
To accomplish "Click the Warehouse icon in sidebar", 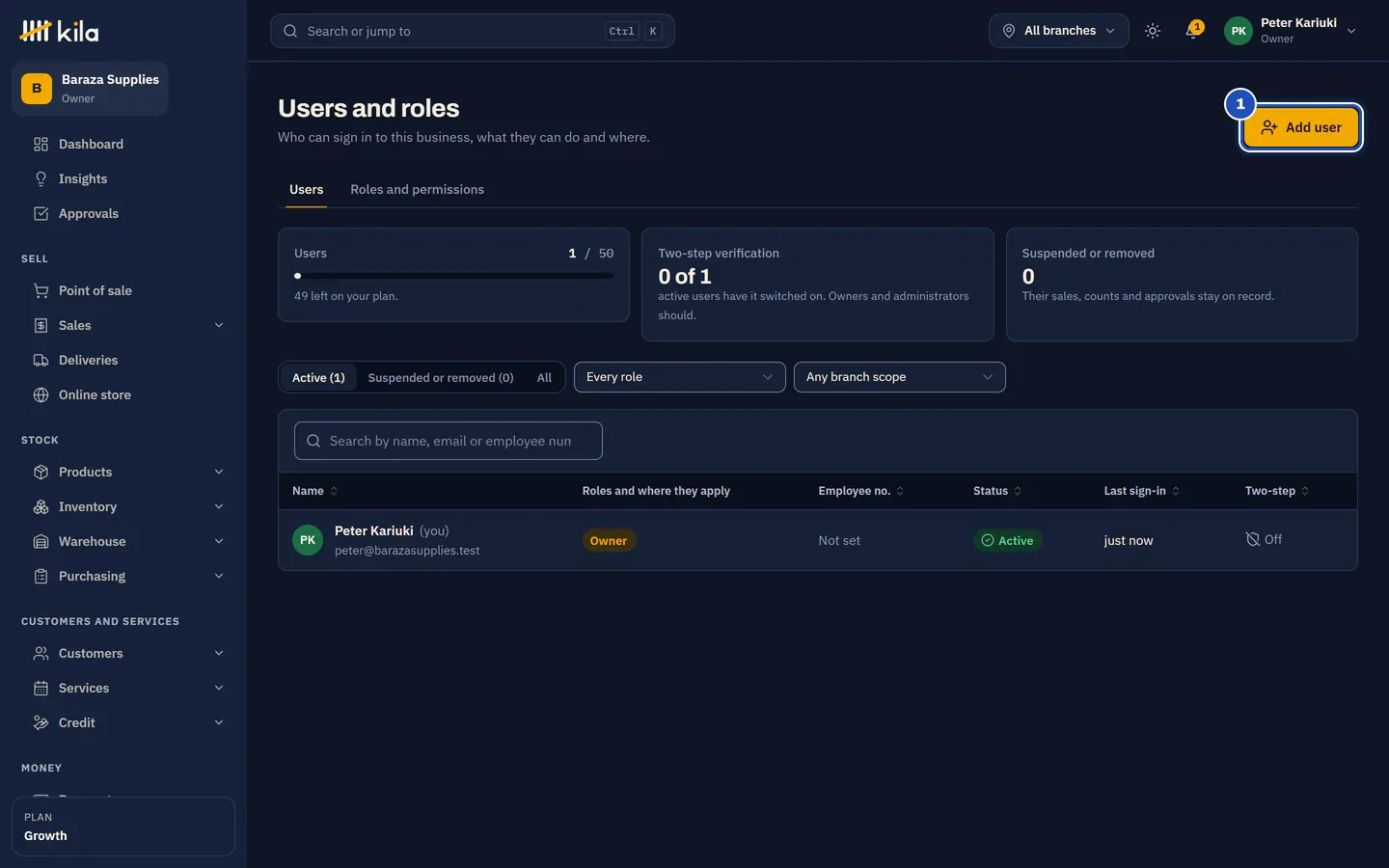I will 41,541.
